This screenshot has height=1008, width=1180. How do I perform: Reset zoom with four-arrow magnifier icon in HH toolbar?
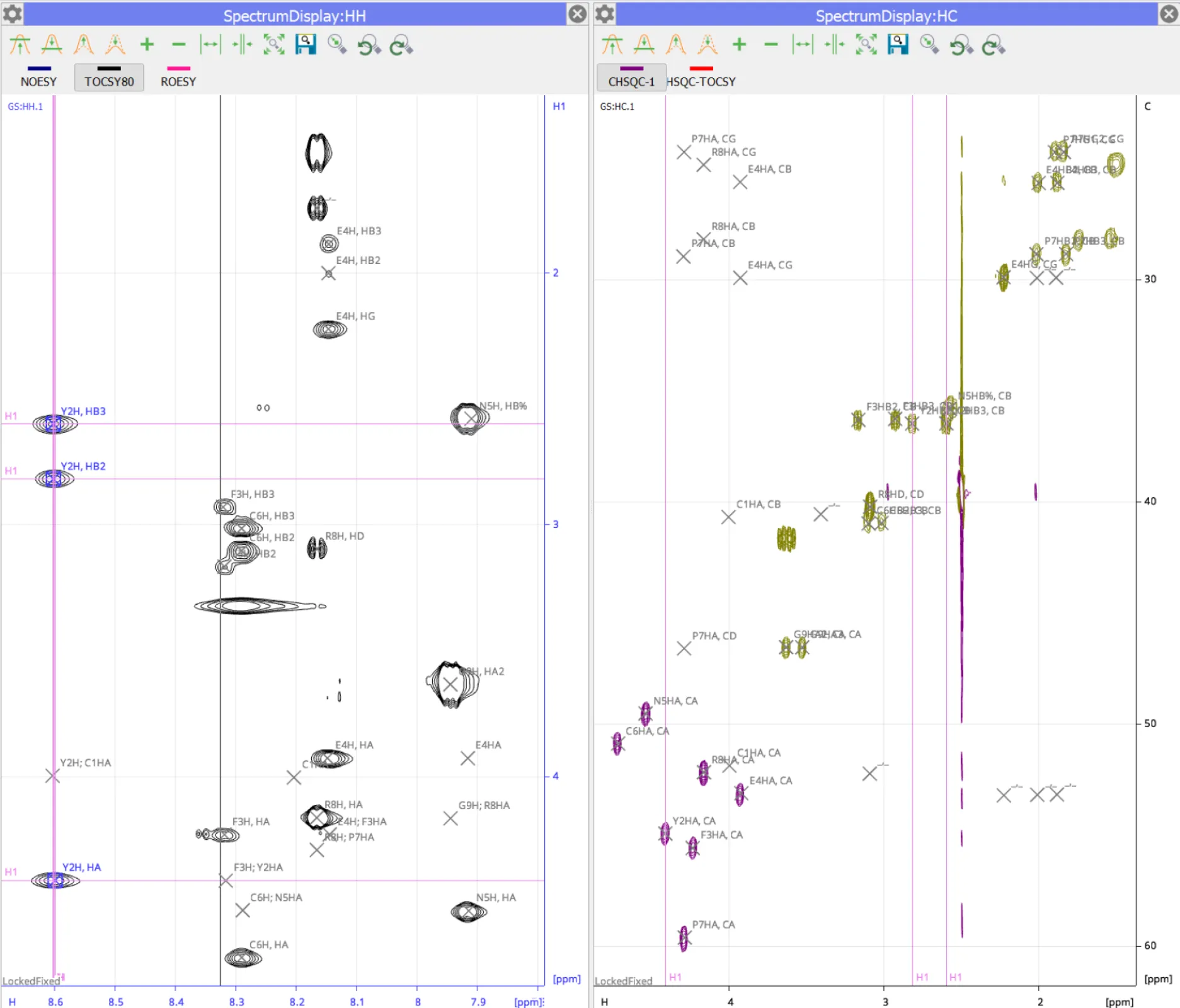274,45
